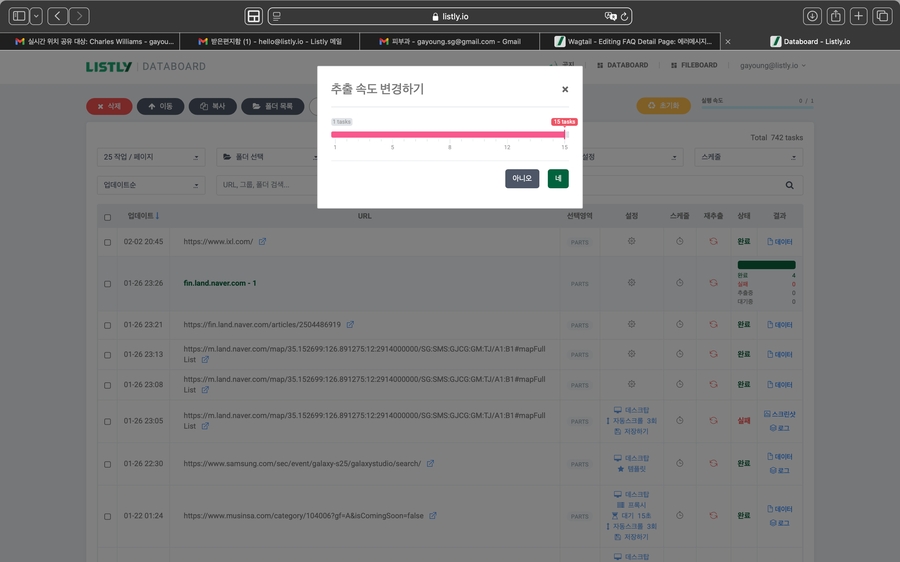Check the box for musinsa.com row
Image resolution: width=900 pixels, height=562 pixels.
point(107,516)
